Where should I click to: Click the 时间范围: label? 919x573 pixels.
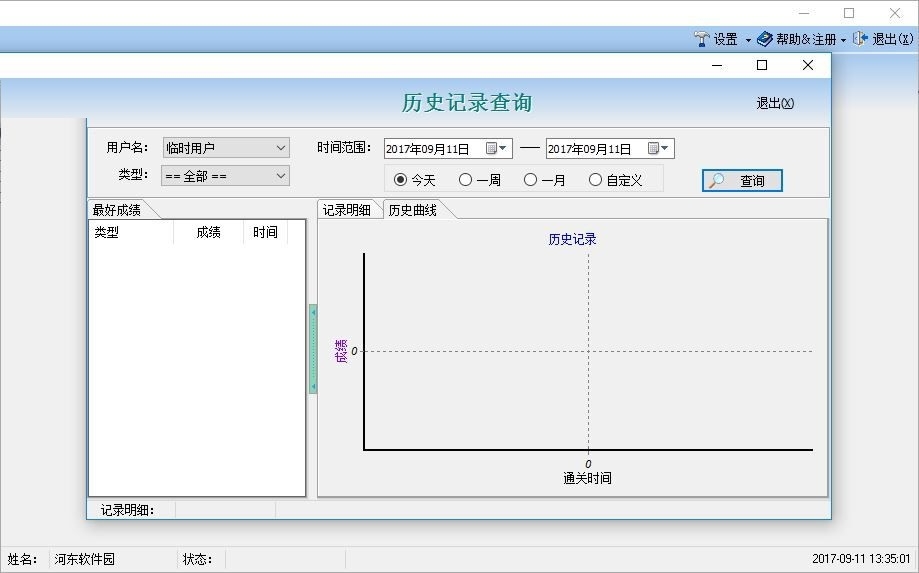point(344,148)
